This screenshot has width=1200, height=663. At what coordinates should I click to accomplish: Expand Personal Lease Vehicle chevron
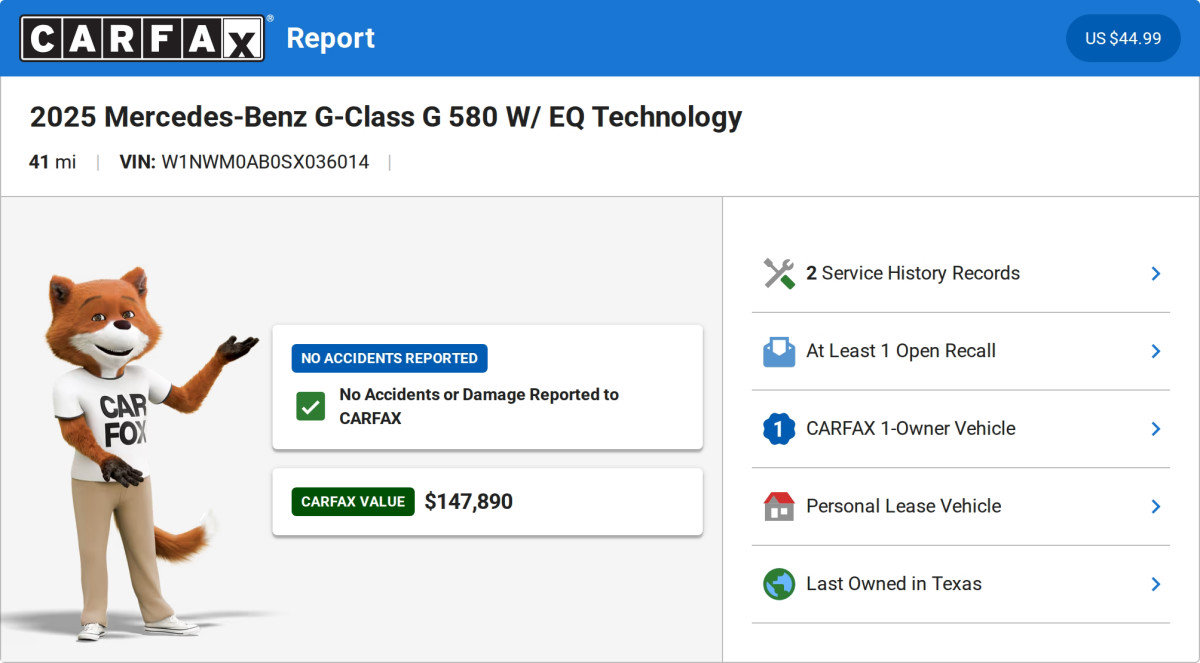tap(1156, 506)
